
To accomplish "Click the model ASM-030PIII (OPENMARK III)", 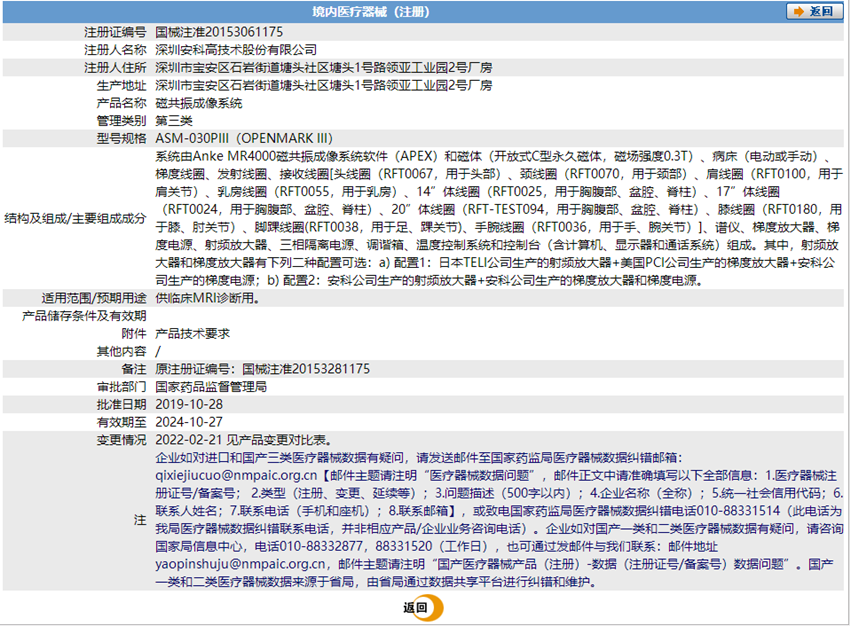I will (244, 138).
